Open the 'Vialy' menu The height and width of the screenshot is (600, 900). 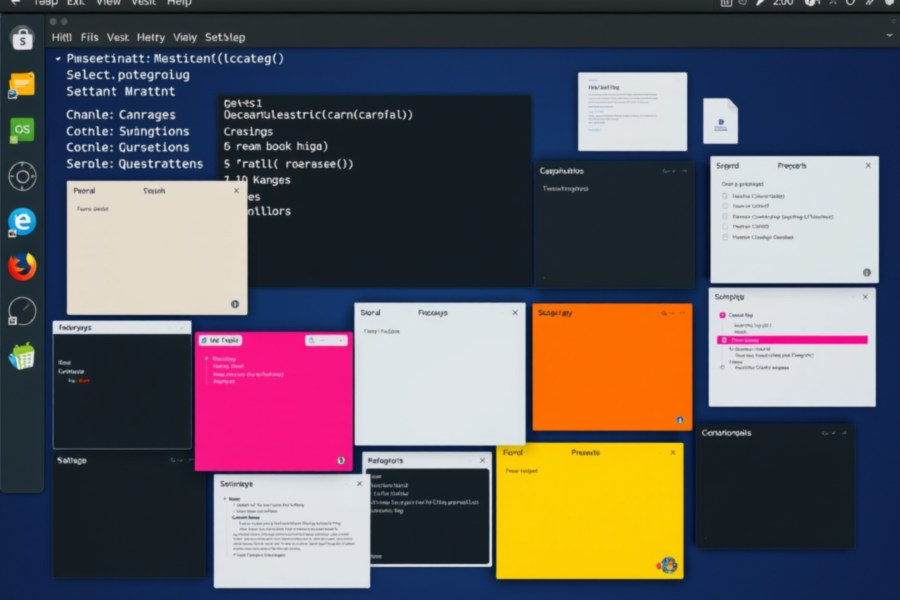point(185,37)
